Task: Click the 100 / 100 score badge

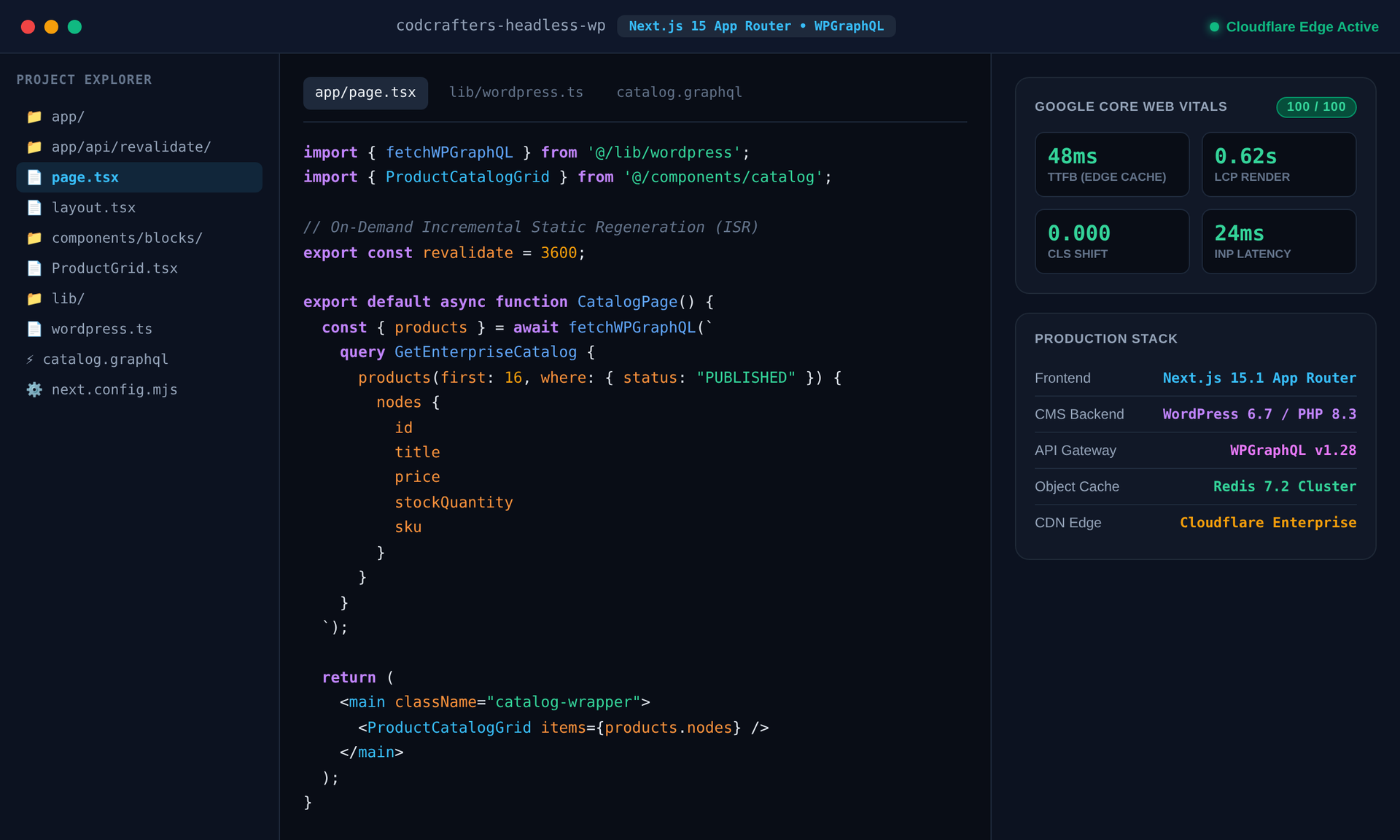Action: point(1316,107)
